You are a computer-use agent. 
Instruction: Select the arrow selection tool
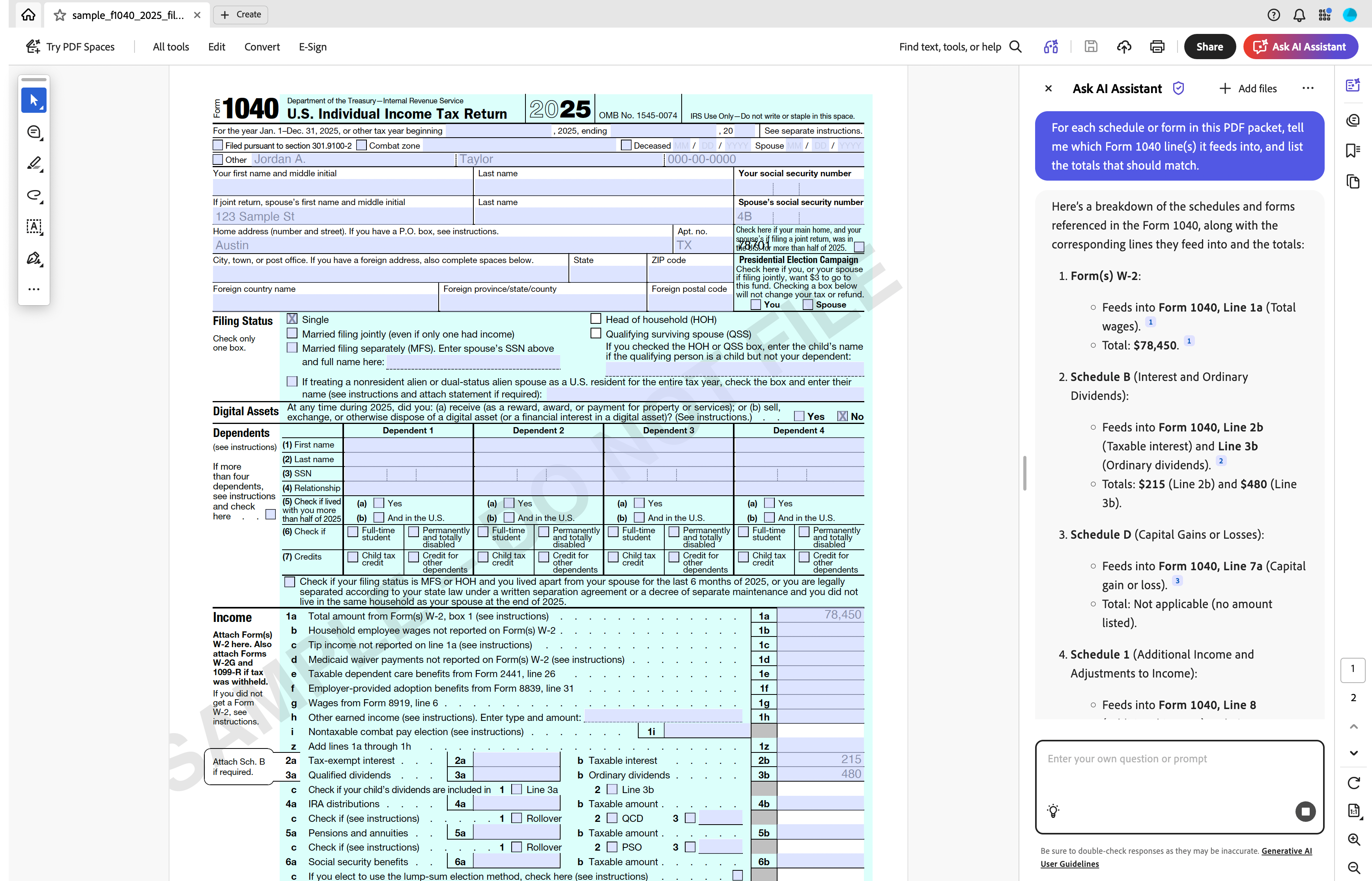pos(34,101)
